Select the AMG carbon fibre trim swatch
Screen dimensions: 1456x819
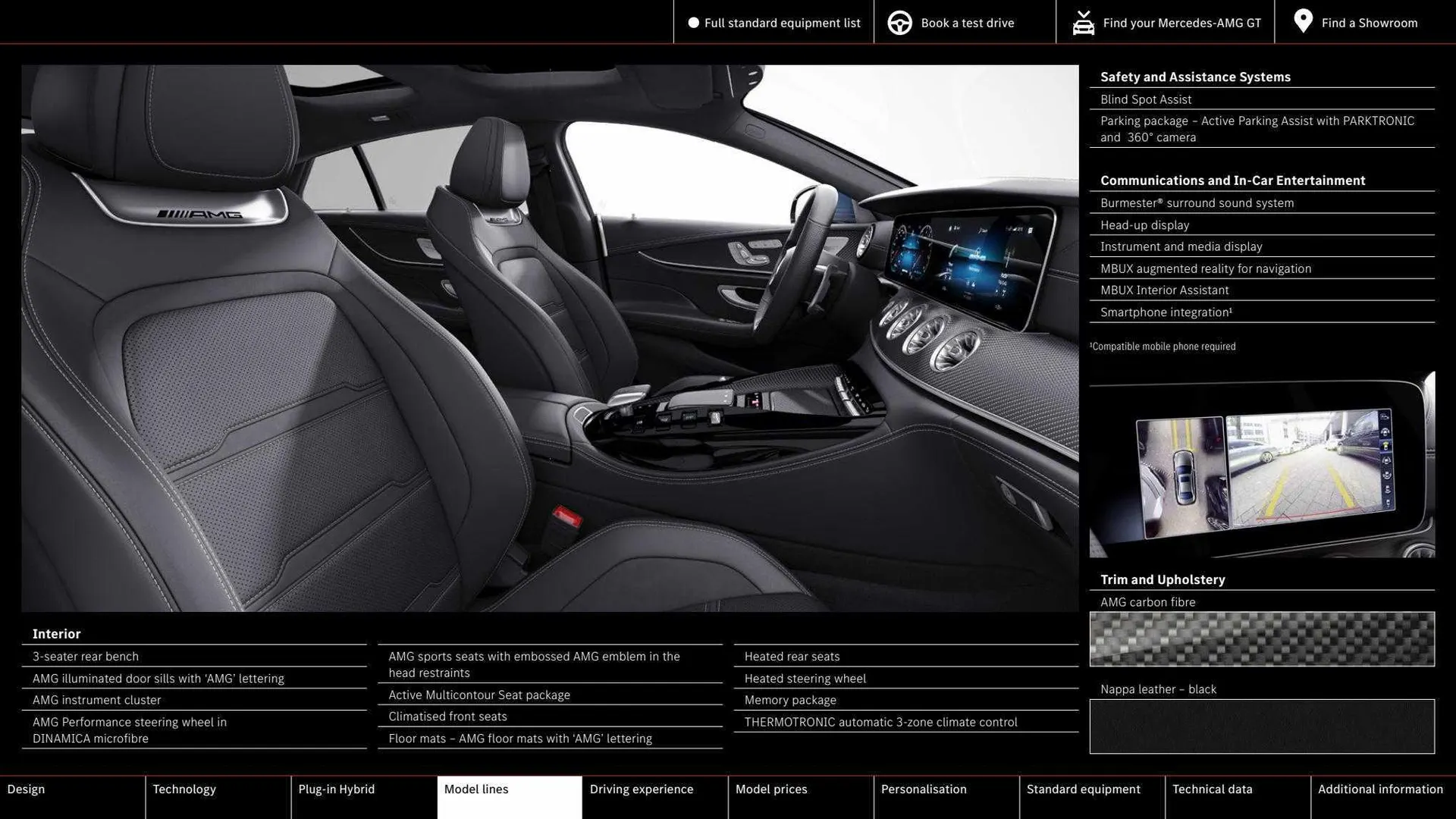1261,639
